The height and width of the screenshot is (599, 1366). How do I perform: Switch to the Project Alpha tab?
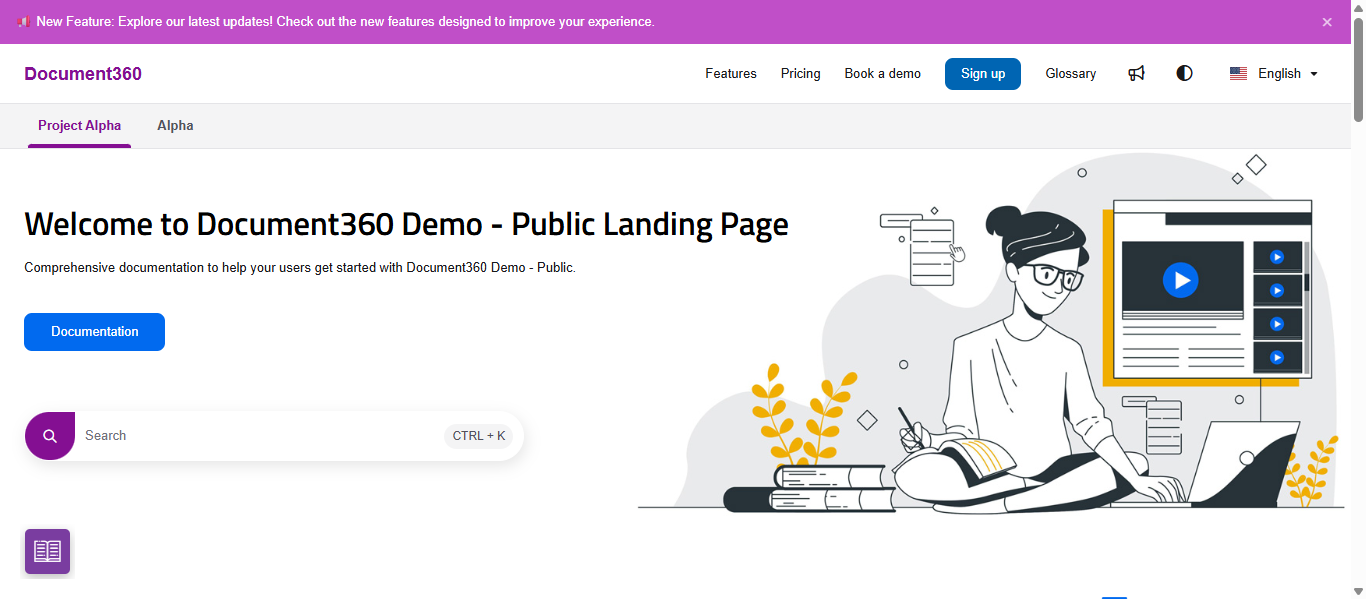(x=79, y=126)
